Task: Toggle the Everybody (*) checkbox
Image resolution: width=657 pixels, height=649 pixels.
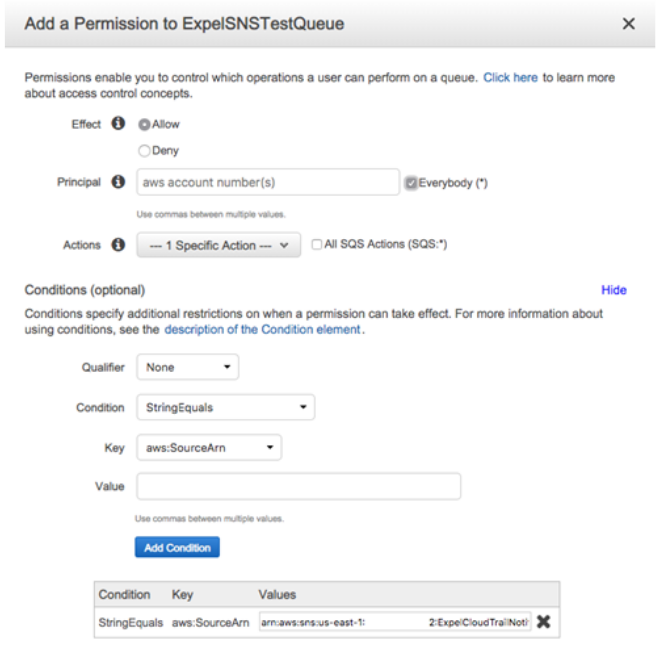Action: point(411,183)
